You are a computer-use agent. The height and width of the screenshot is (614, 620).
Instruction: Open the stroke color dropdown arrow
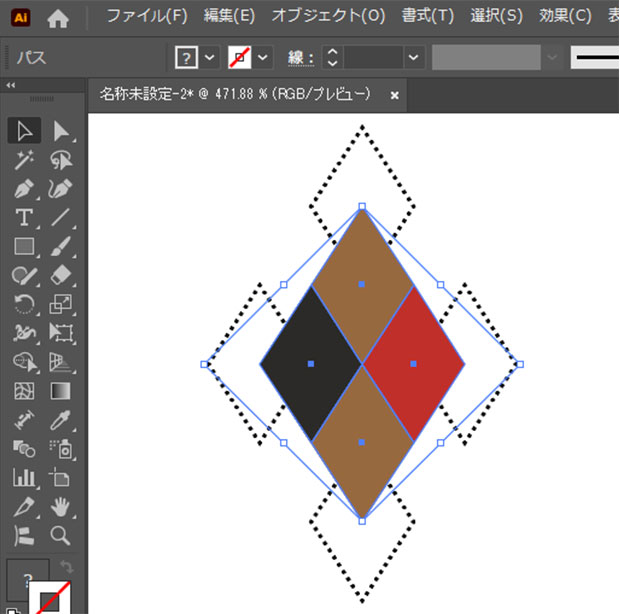264,57
